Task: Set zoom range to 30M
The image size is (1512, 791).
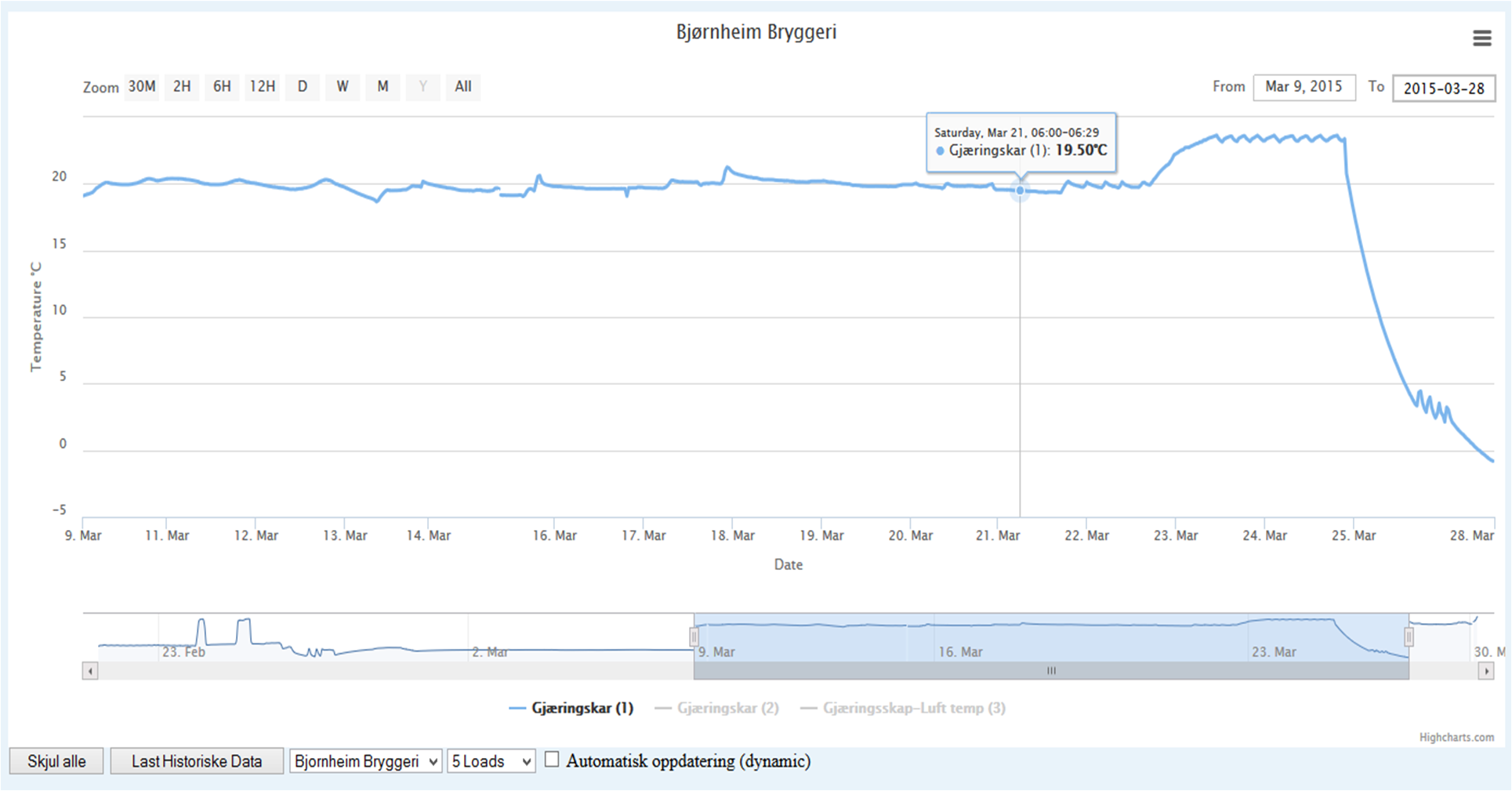Action: coord(142,87)
